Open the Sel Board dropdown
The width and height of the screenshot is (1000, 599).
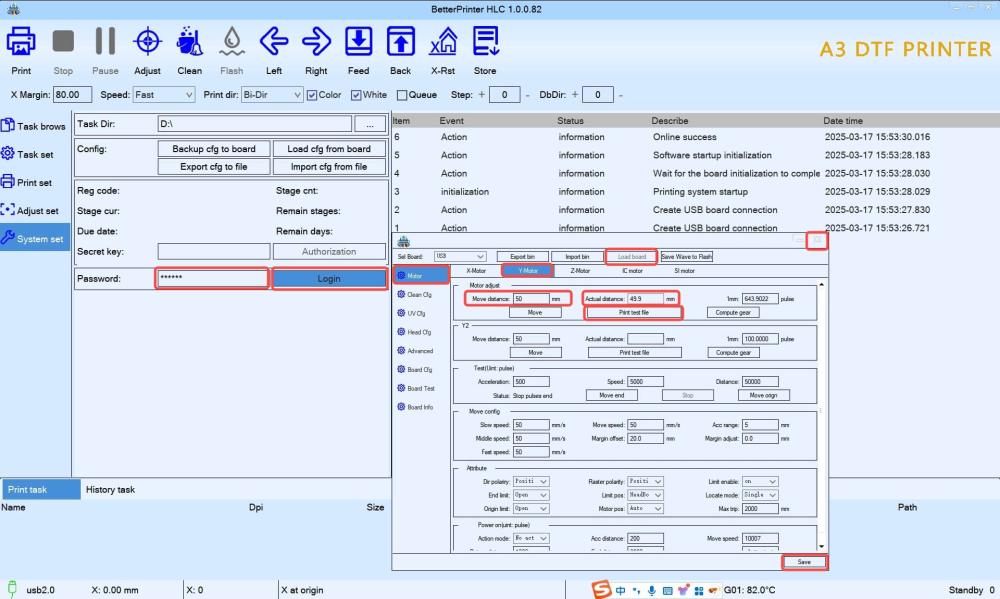pyautogui.click(x=460, y=256)
